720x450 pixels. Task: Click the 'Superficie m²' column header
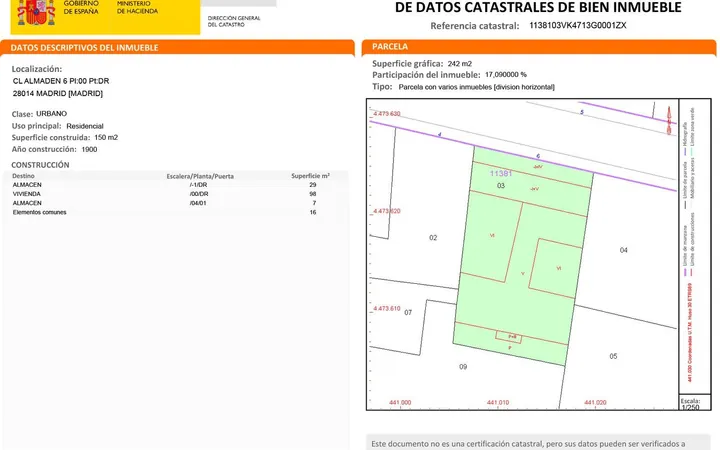coord(310,176)
